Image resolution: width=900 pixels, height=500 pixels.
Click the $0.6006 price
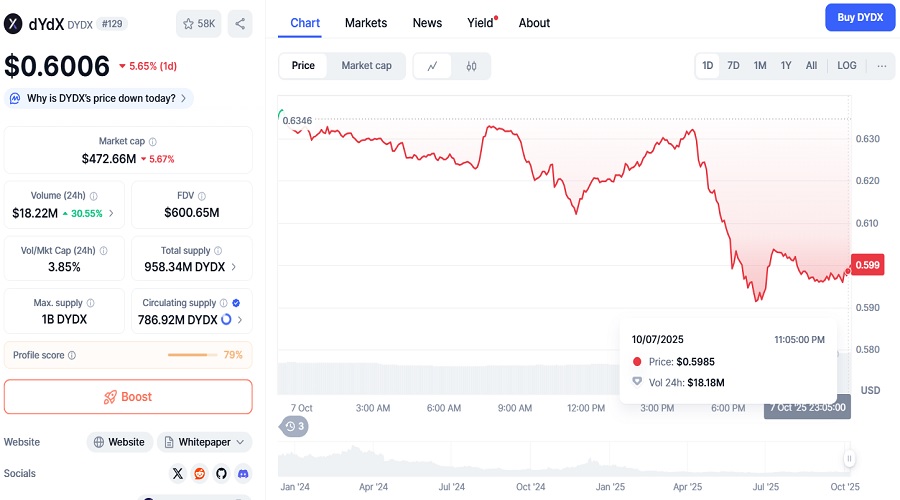[x=57, y=66]
